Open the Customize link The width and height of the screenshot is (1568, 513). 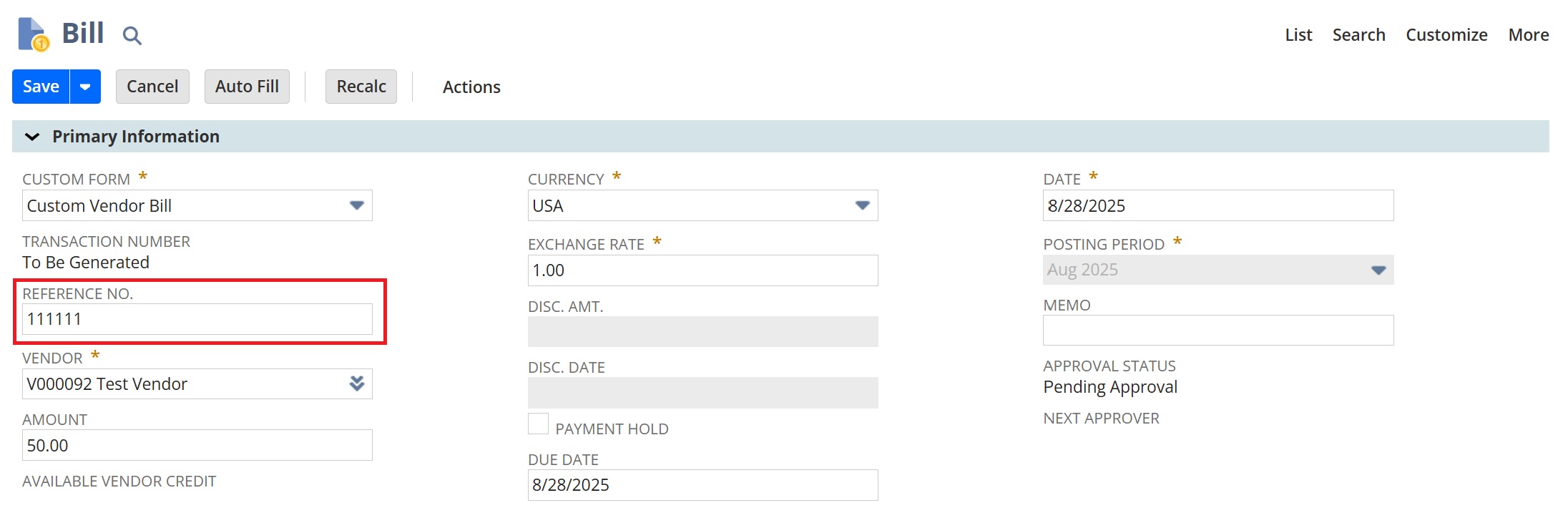click(x=1446, y=35)
